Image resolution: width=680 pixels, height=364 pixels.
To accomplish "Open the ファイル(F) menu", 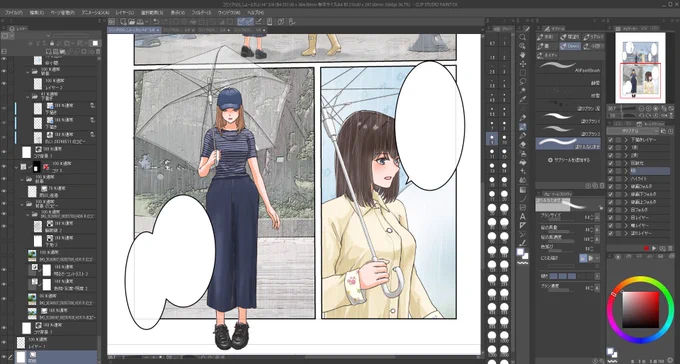I will (x=13, y=13).
